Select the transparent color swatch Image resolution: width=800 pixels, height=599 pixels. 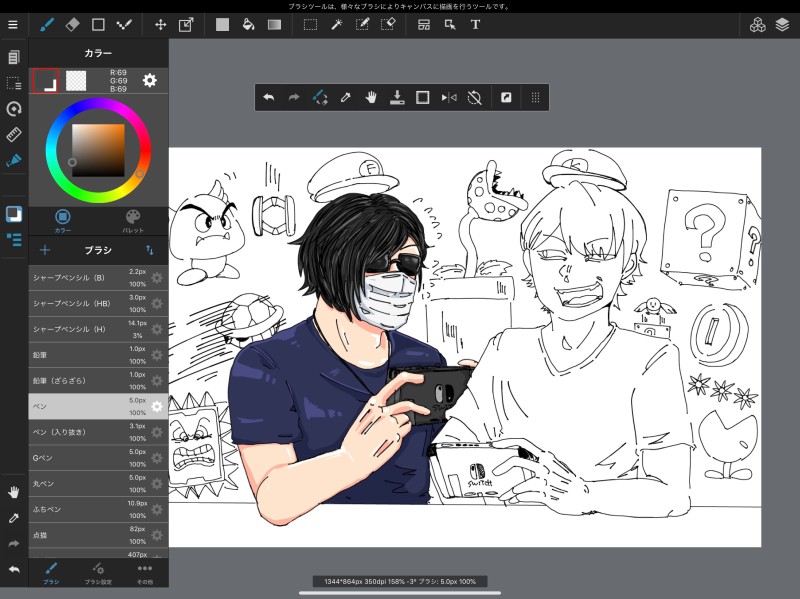(x=76, y=81)
